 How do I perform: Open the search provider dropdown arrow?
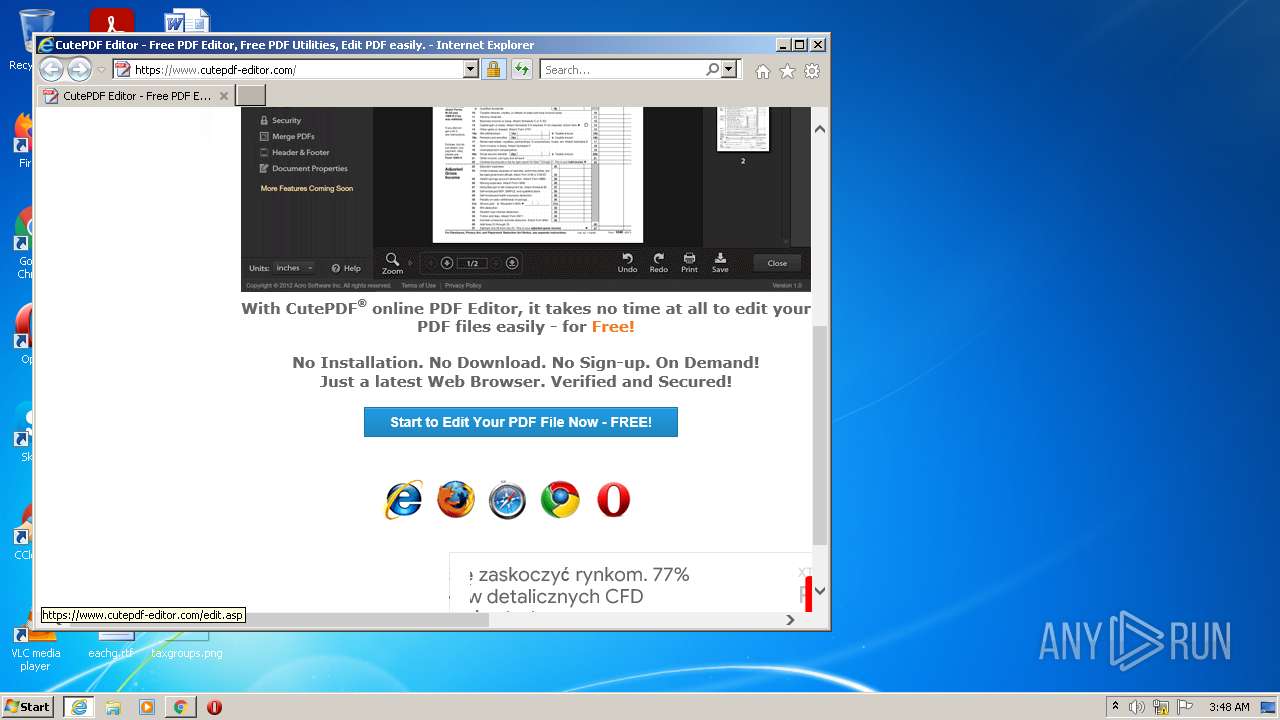728,70
